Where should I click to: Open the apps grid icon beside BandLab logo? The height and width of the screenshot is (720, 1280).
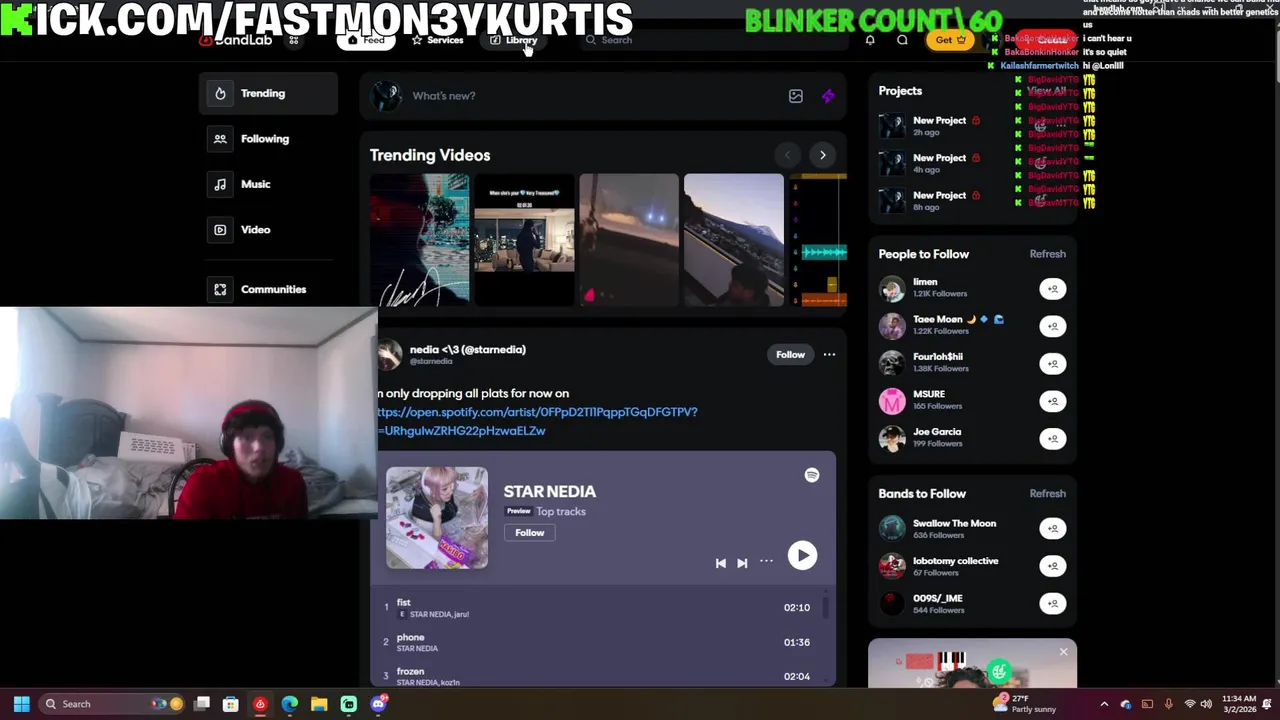tap(294, 40)
